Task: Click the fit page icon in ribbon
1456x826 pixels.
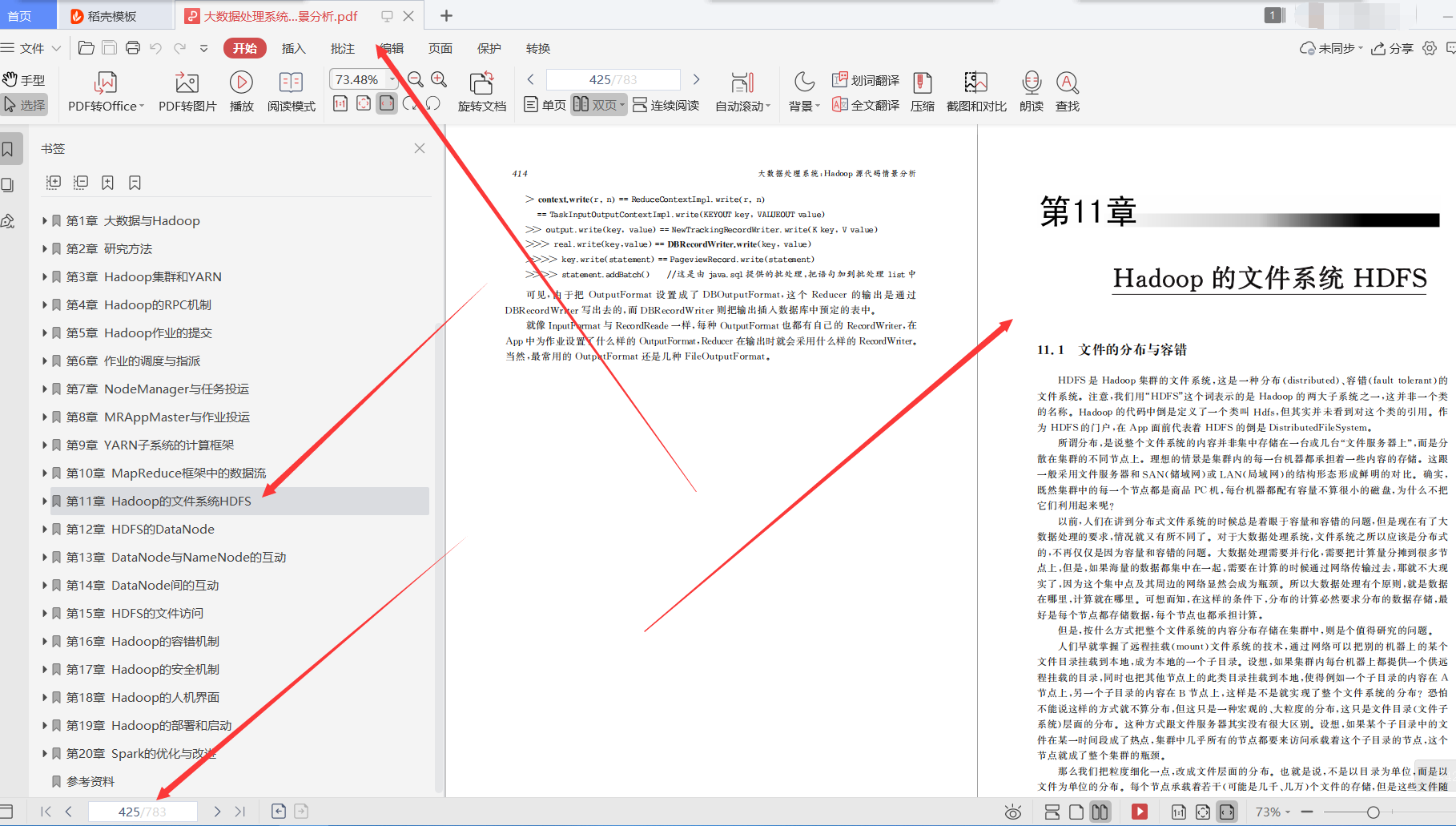Action: tap(364, 103)
